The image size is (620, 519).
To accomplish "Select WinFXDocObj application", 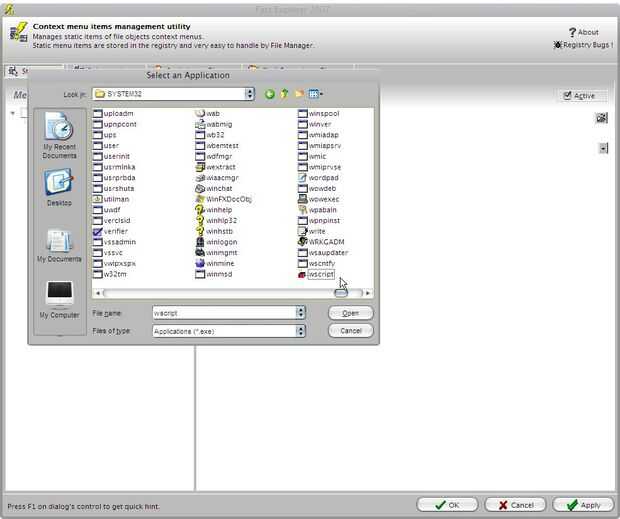I will click(x=223, y=199).
